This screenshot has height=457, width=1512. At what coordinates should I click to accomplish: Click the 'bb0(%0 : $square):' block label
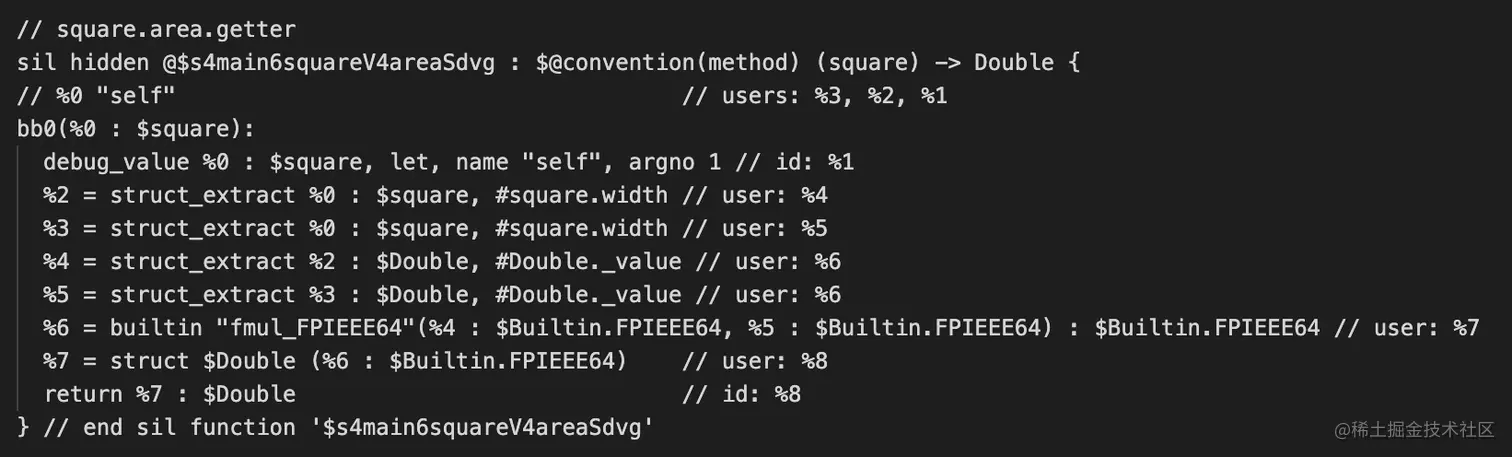pos(136,129)
